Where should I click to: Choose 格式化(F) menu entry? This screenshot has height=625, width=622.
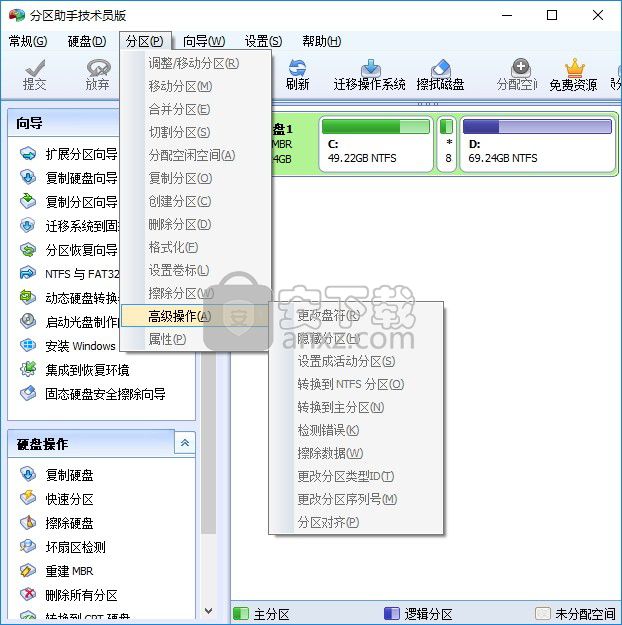[195, 247]
